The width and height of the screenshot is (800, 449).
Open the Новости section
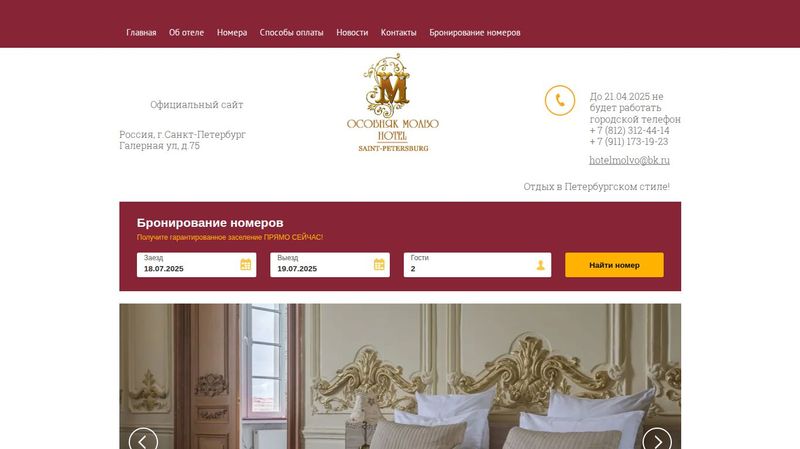point(352,33)
